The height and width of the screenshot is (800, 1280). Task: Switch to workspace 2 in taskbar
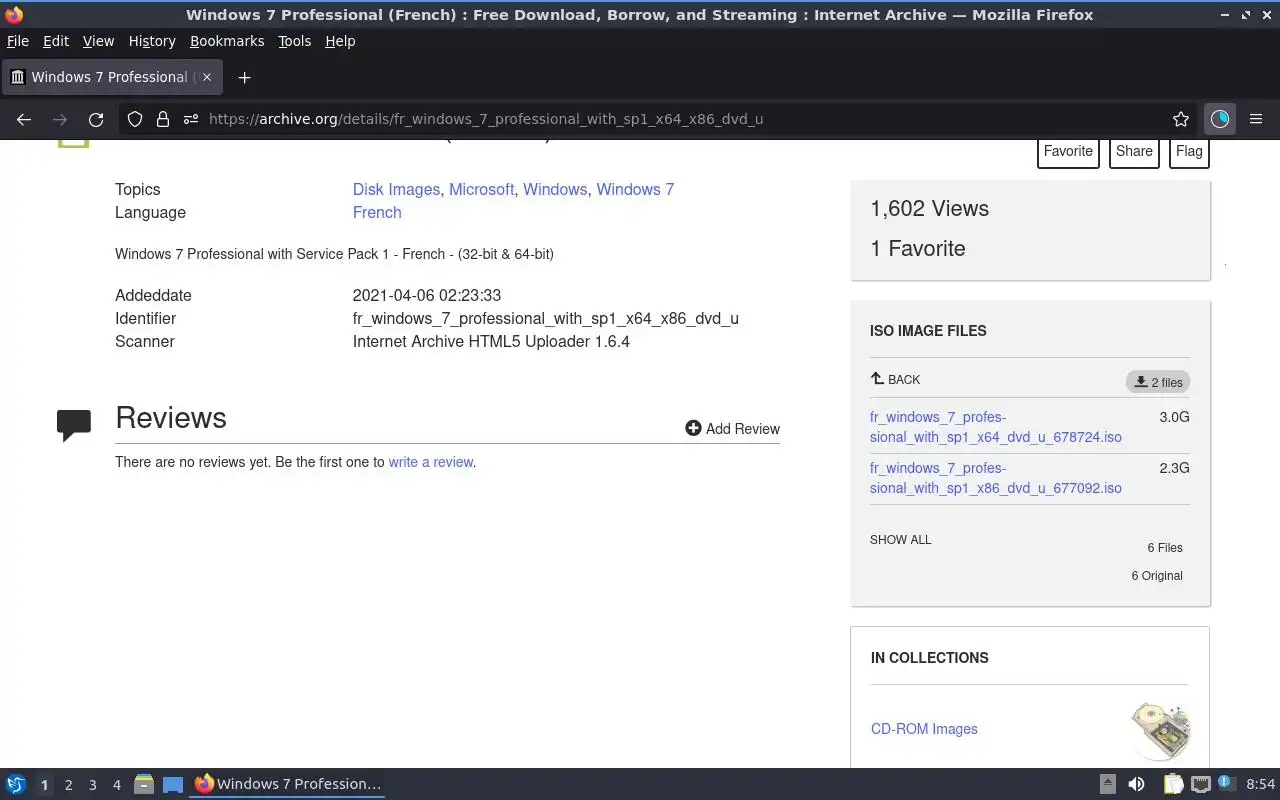pyautogui.click(x=68, y=785)
